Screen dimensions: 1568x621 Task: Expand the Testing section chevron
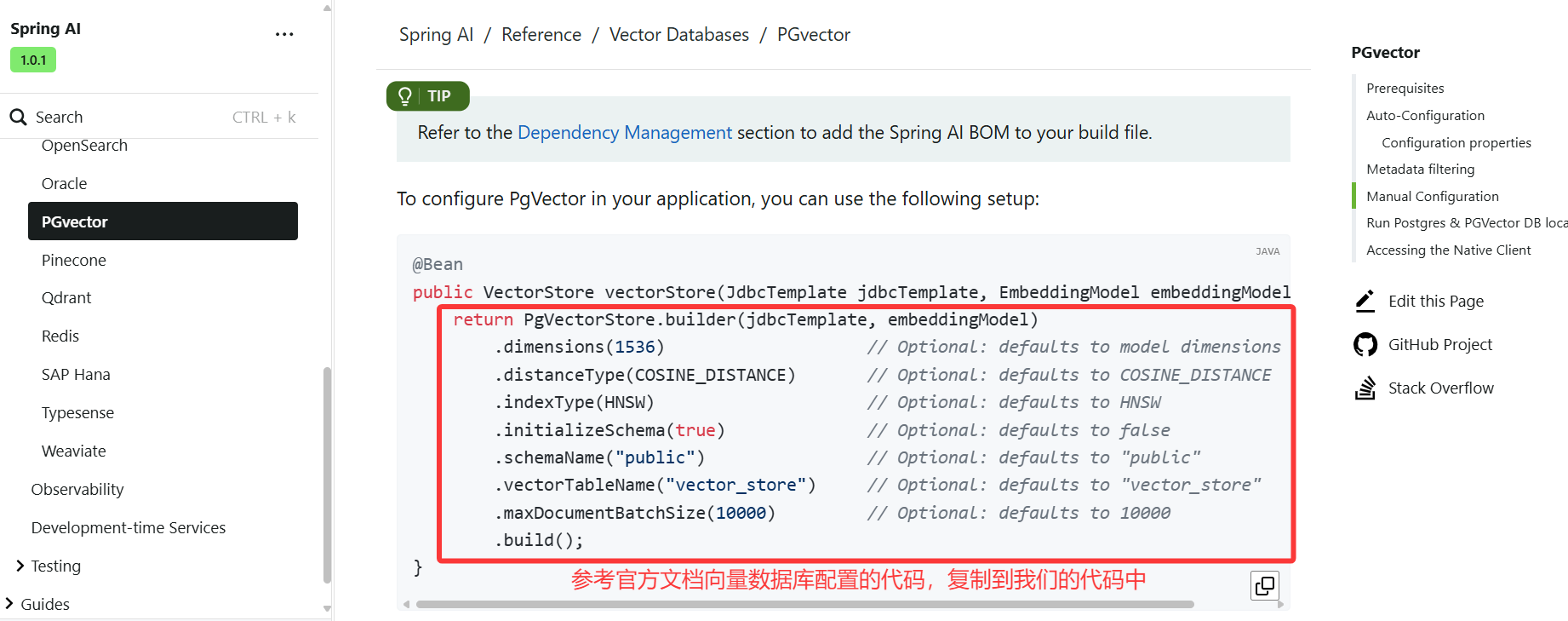point(20,566)
